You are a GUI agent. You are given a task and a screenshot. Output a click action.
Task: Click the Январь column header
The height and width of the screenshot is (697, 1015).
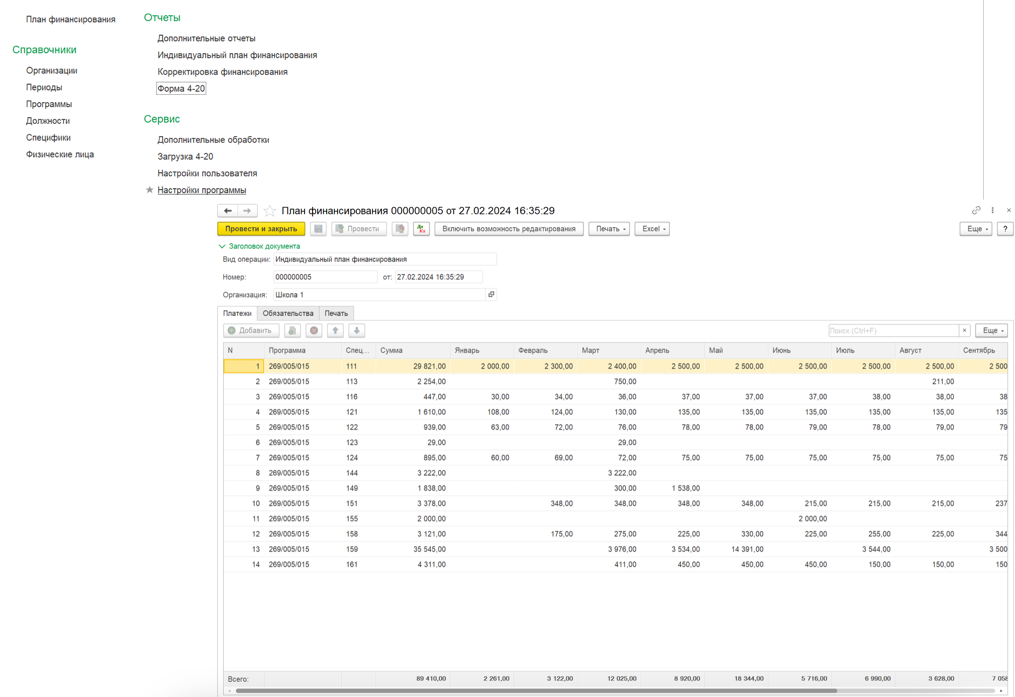pyautogui.click(x=482, y=350)
